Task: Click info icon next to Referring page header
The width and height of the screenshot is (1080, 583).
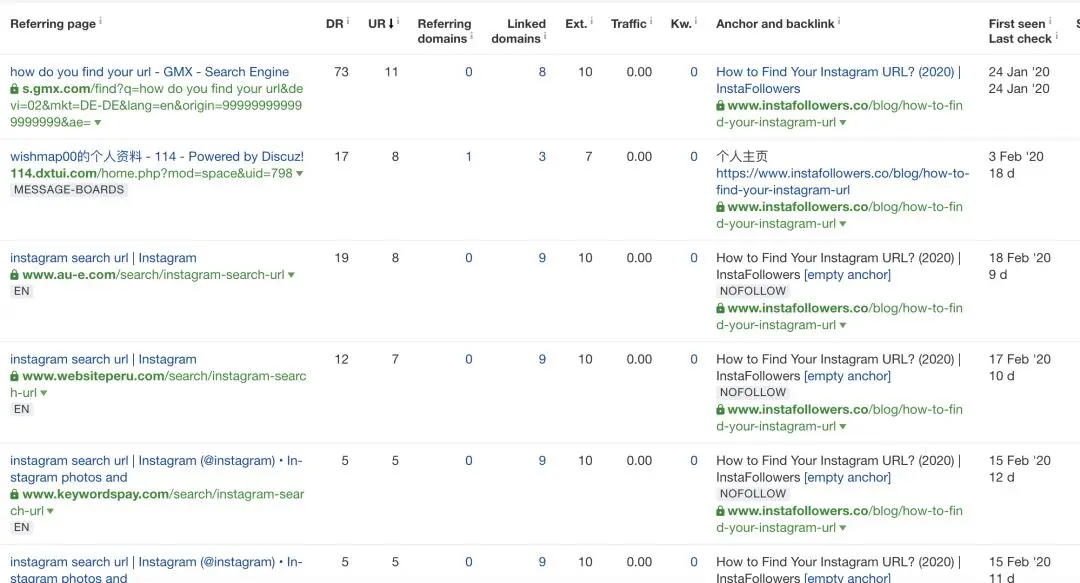Action: [101, 20]
